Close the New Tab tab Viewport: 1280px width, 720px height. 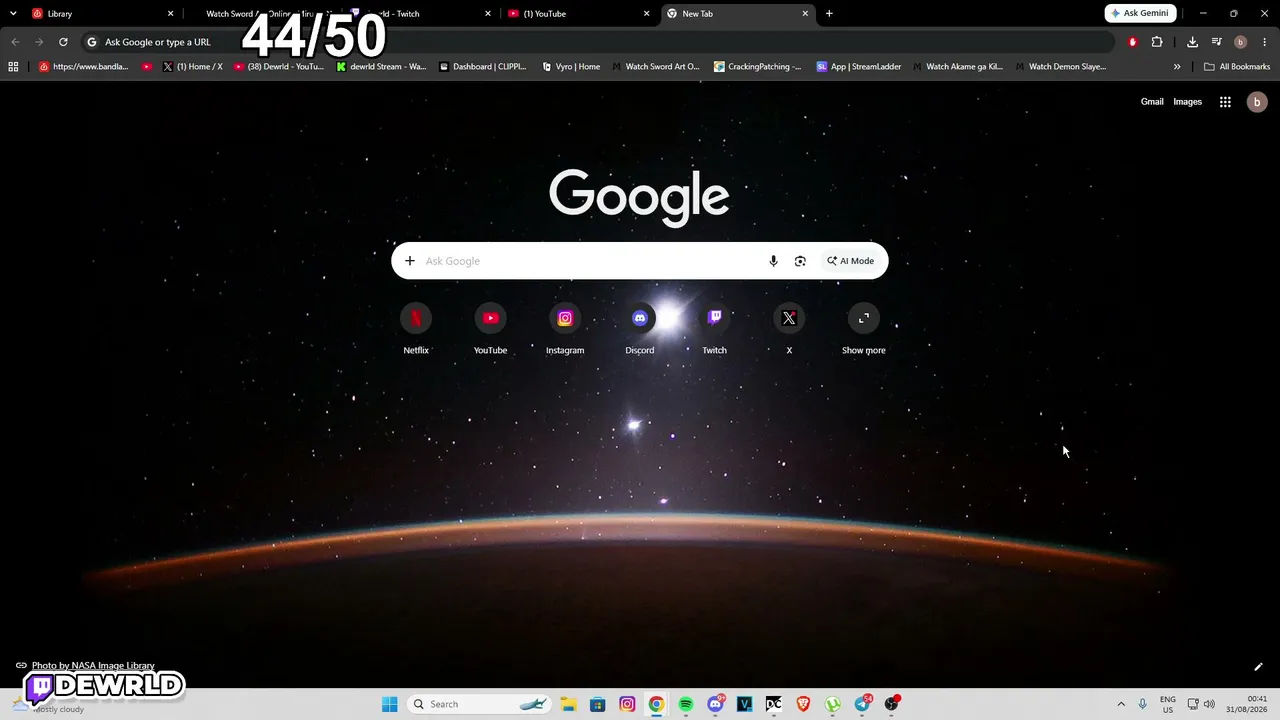click(x=805, y=14)
